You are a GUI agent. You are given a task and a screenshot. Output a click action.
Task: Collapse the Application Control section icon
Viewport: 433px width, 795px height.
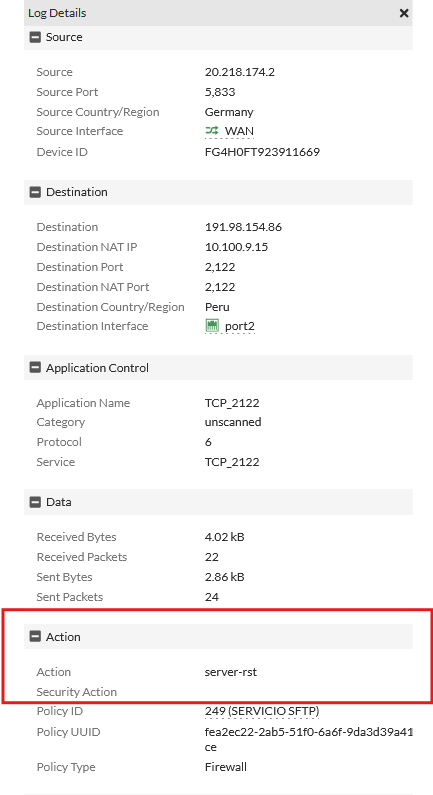35,368
